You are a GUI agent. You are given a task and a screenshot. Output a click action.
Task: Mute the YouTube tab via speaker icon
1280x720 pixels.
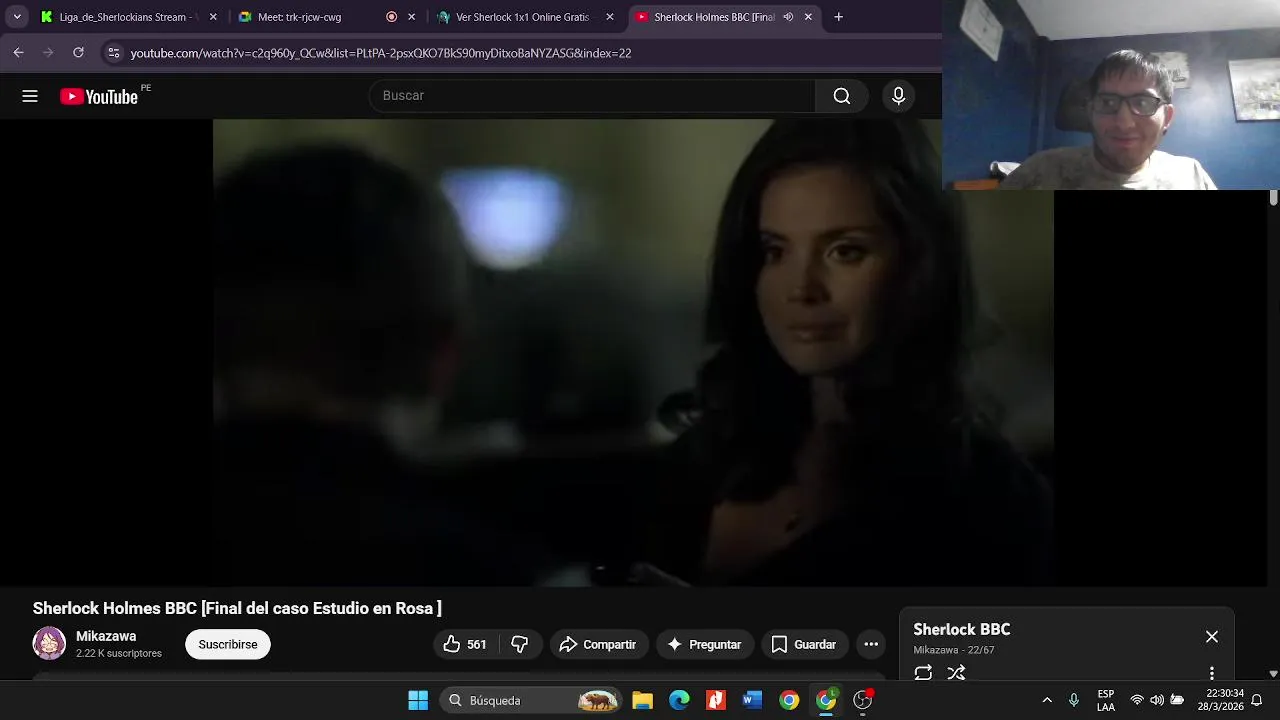click(788, 17)
